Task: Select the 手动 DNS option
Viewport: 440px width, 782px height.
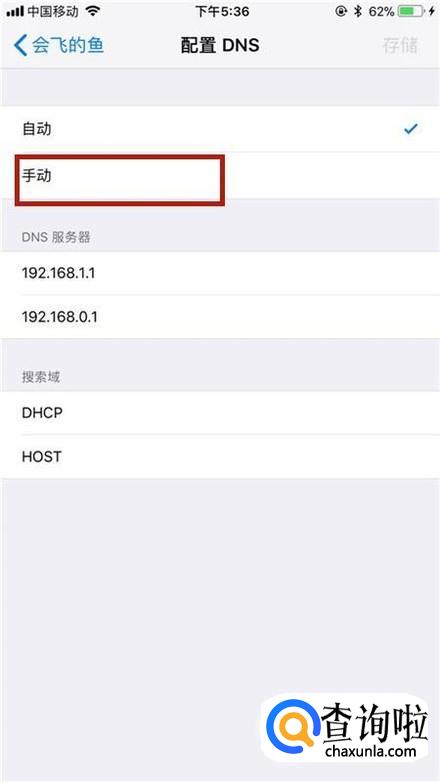Action: click(x=220, y=176)
